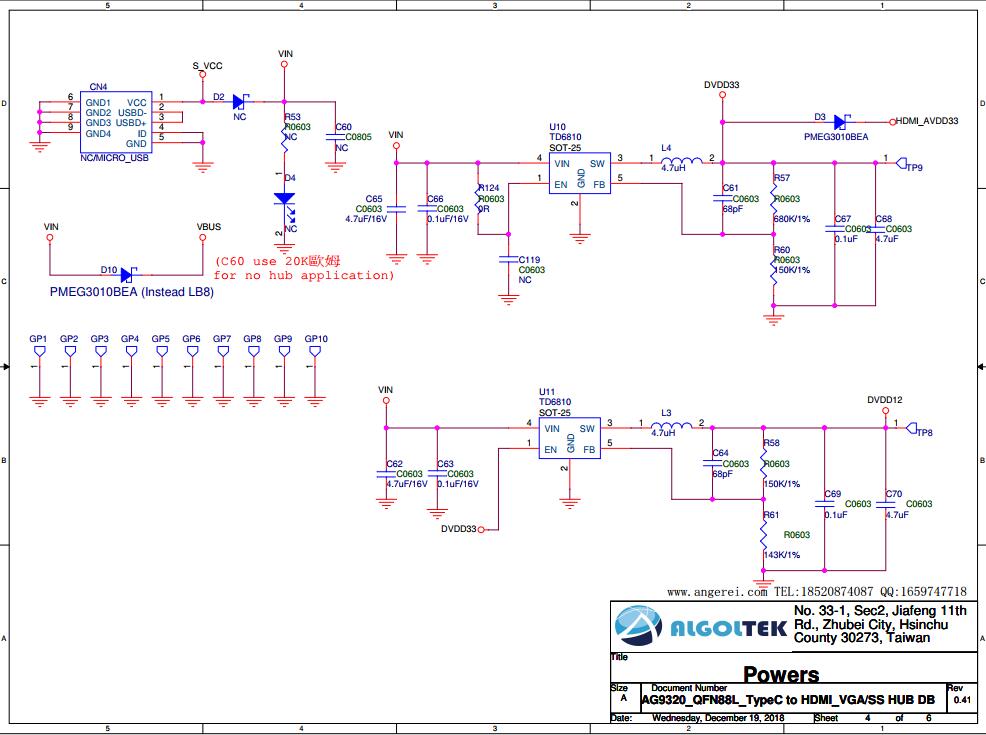Click the Algoltek address text
Viewport: 986px width, 735px height.
pyautogui.click(x=880, y=624)
